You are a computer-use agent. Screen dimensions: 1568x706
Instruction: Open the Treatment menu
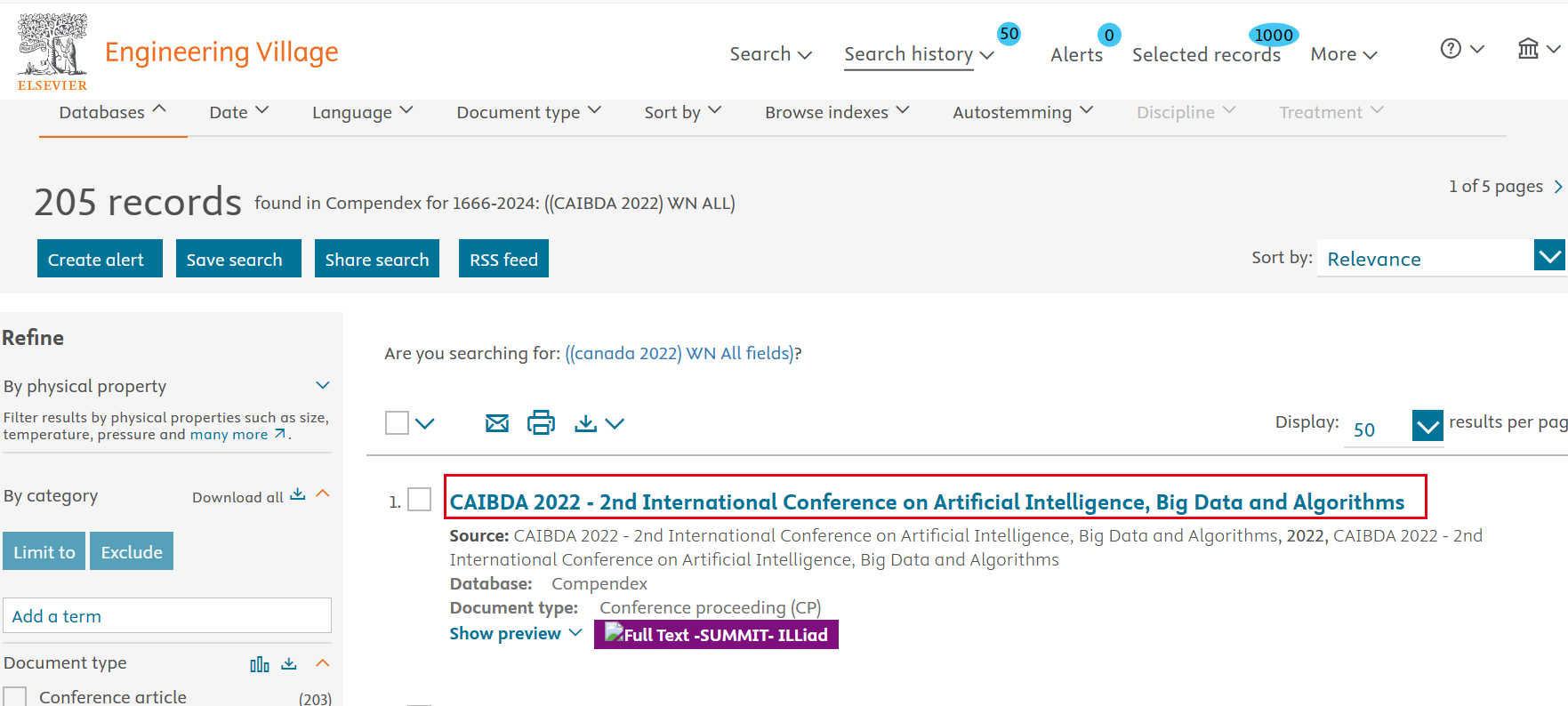coord(1331,112)
